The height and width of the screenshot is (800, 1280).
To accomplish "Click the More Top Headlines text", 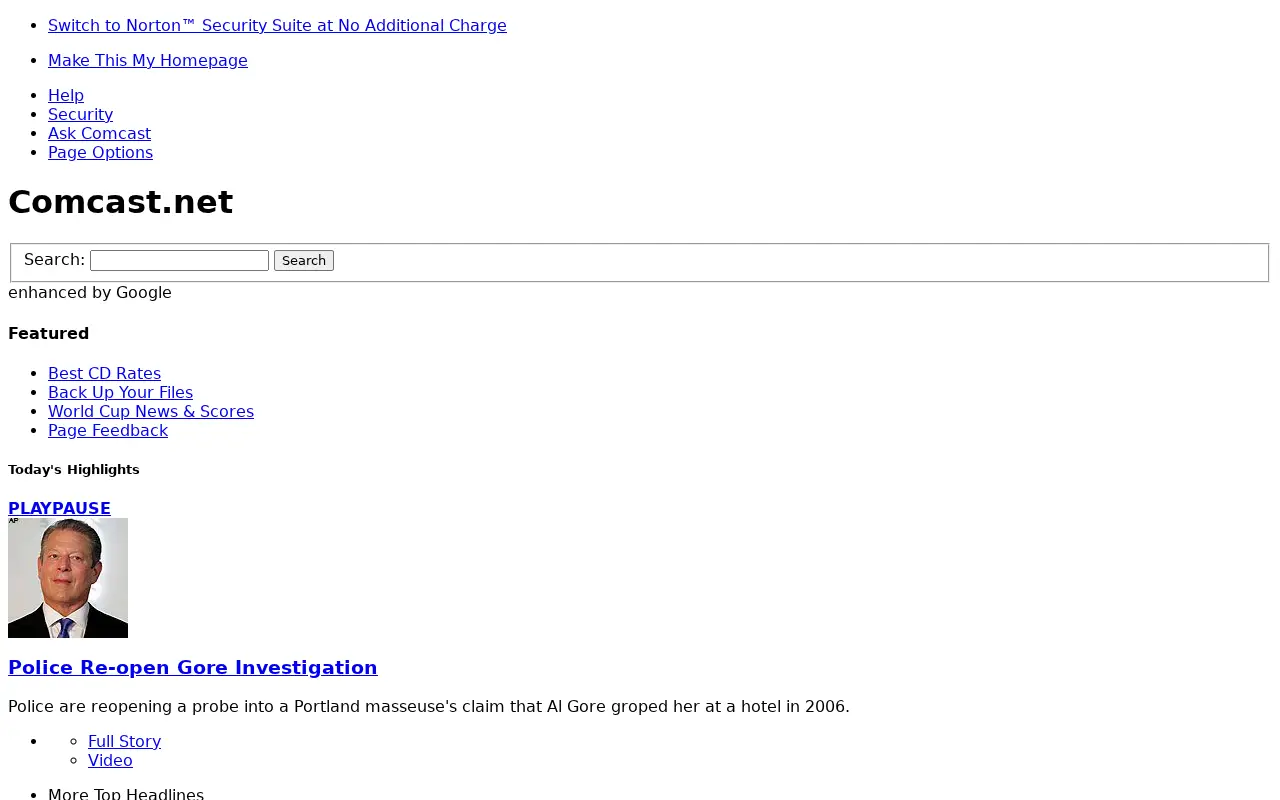I will click(126, 794).
